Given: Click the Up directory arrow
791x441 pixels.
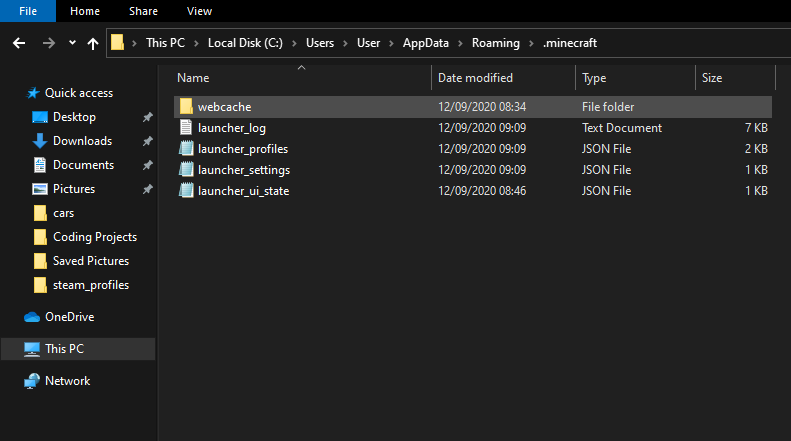Looking at the screenshot, I should (93, 43).
